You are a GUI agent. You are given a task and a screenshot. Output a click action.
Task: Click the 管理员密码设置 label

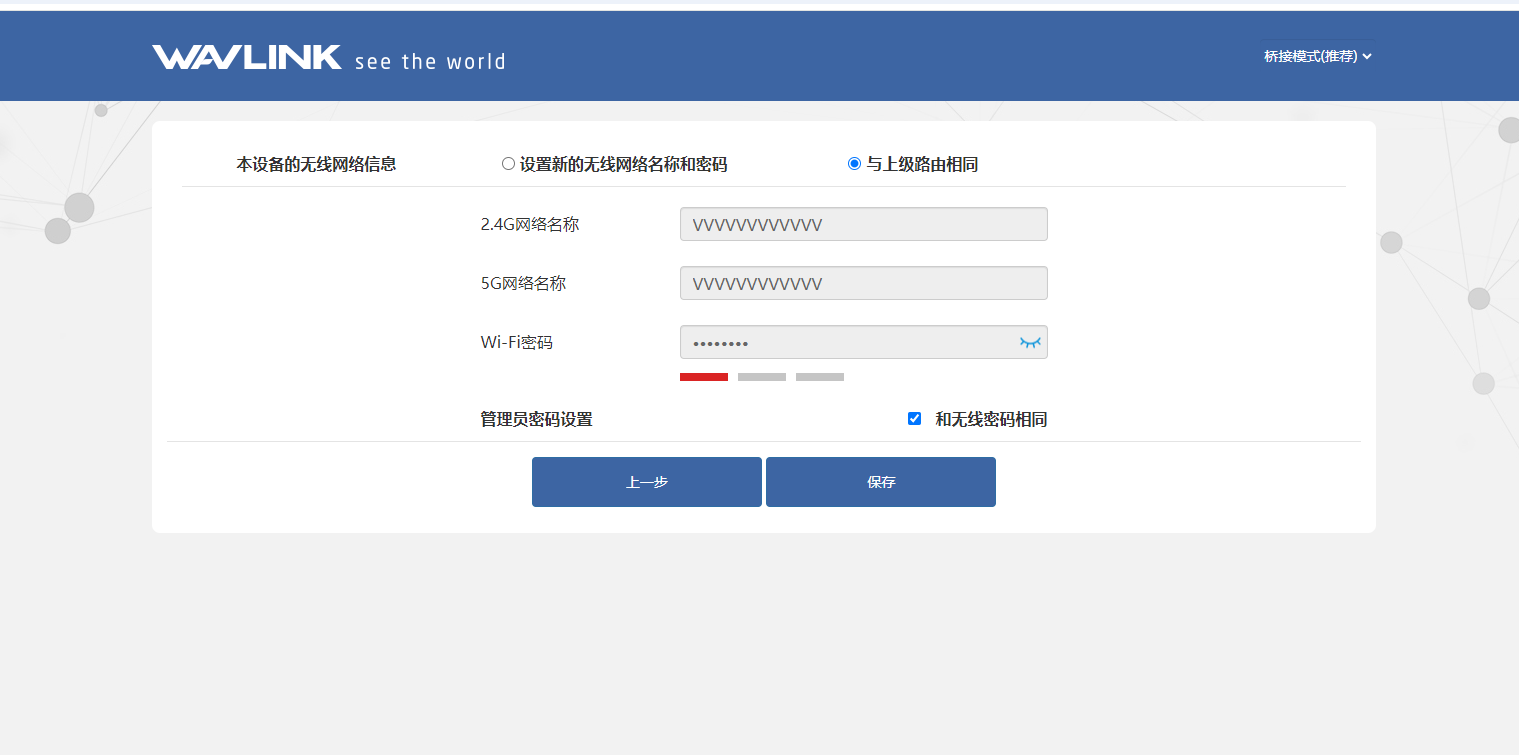[536, 420]
